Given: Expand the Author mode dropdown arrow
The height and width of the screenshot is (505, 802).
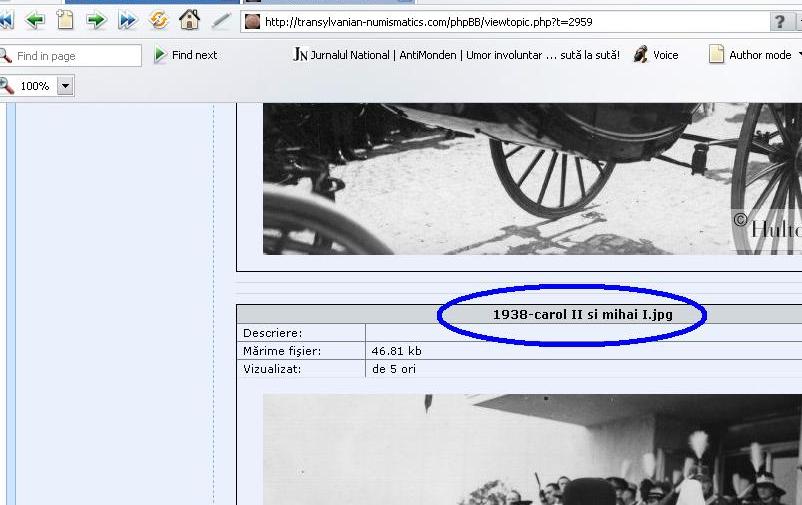Looking at the screenshot, I should point(798,55).
